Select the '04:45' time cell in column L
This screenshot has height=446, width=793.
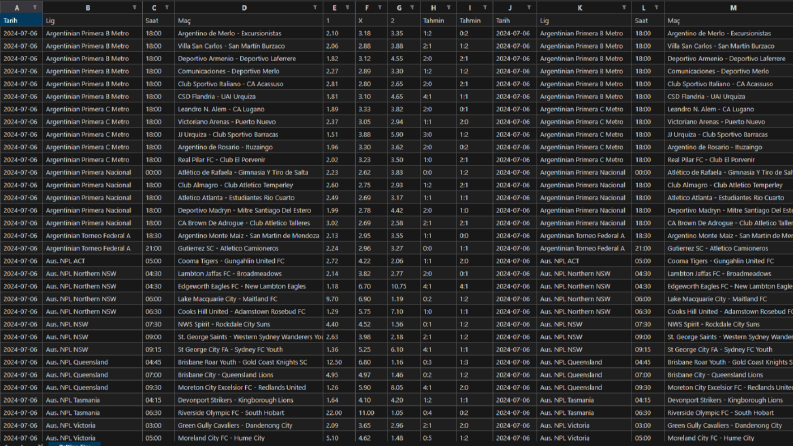point(648,362)
